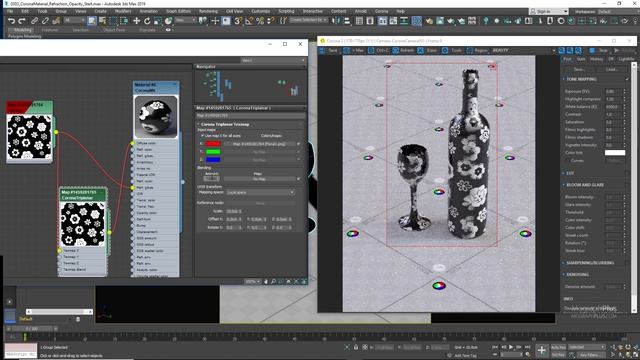Image resolution: width=640 pixels, height=360 pixels.
Task: Open the Mapping space dropdown
Action: [260, 192]
